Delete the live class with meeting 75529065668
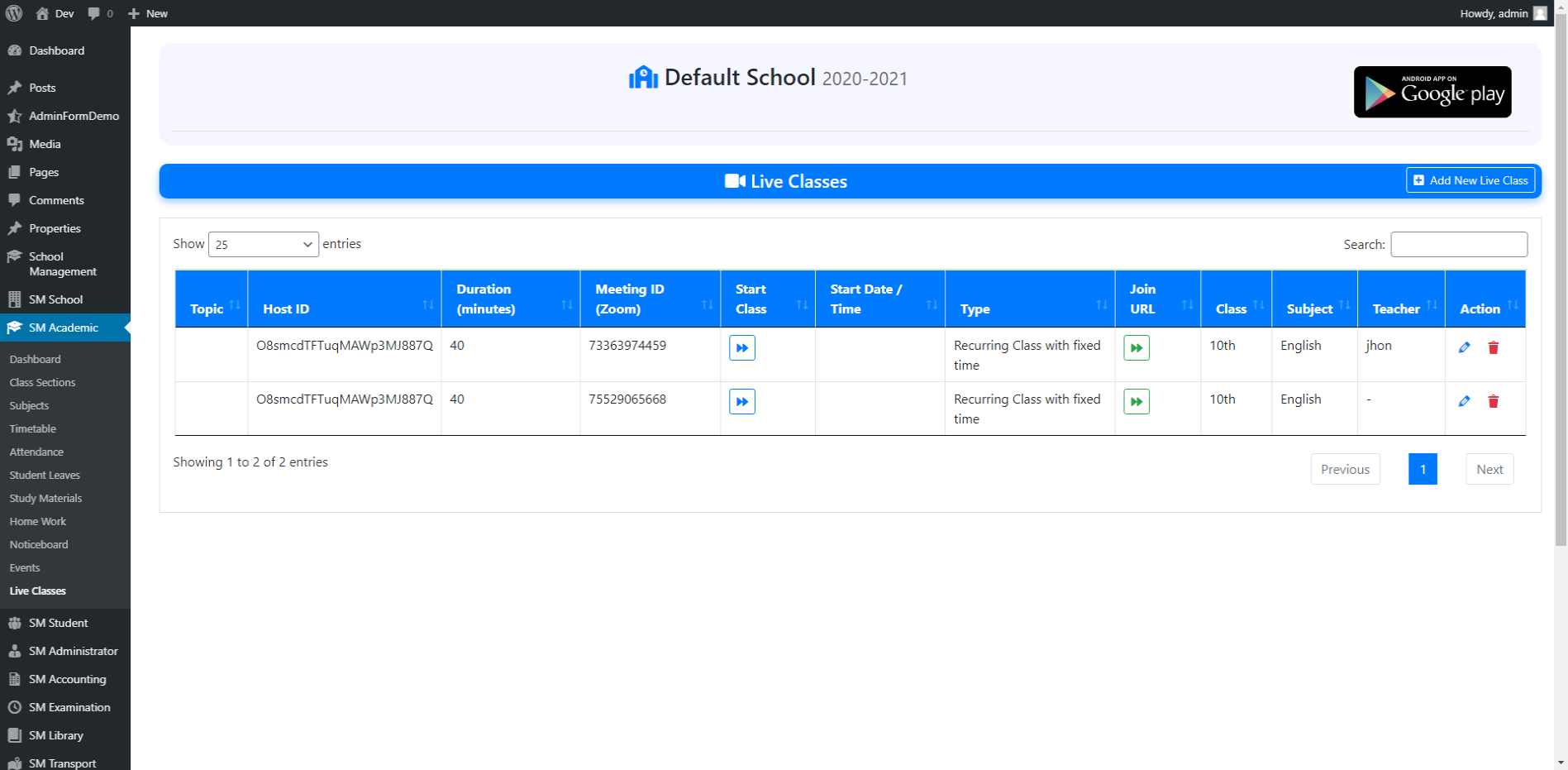 click(1493, 402)
